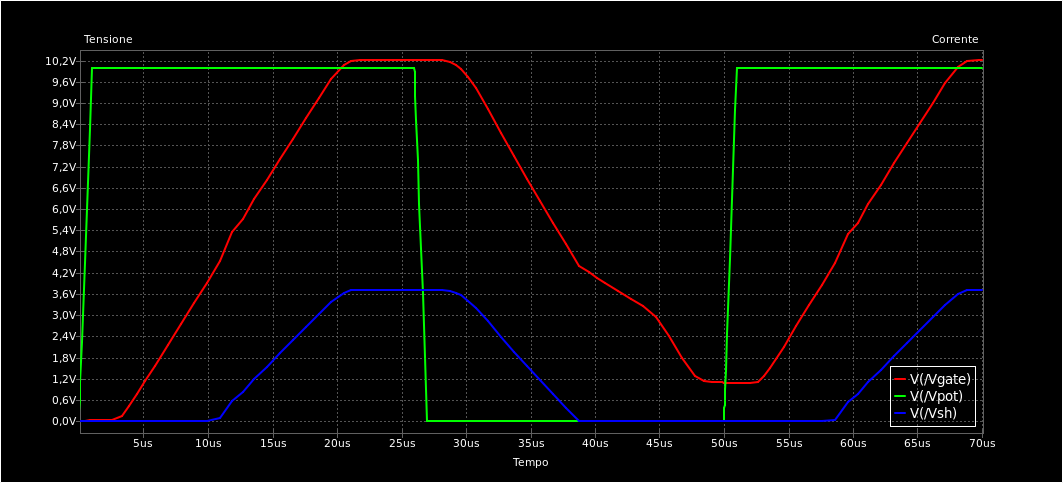The height and width of the screenshot is (483, 1063).
Task: Click the 6,0V y-axis tick label
Action: pos(64,209)
